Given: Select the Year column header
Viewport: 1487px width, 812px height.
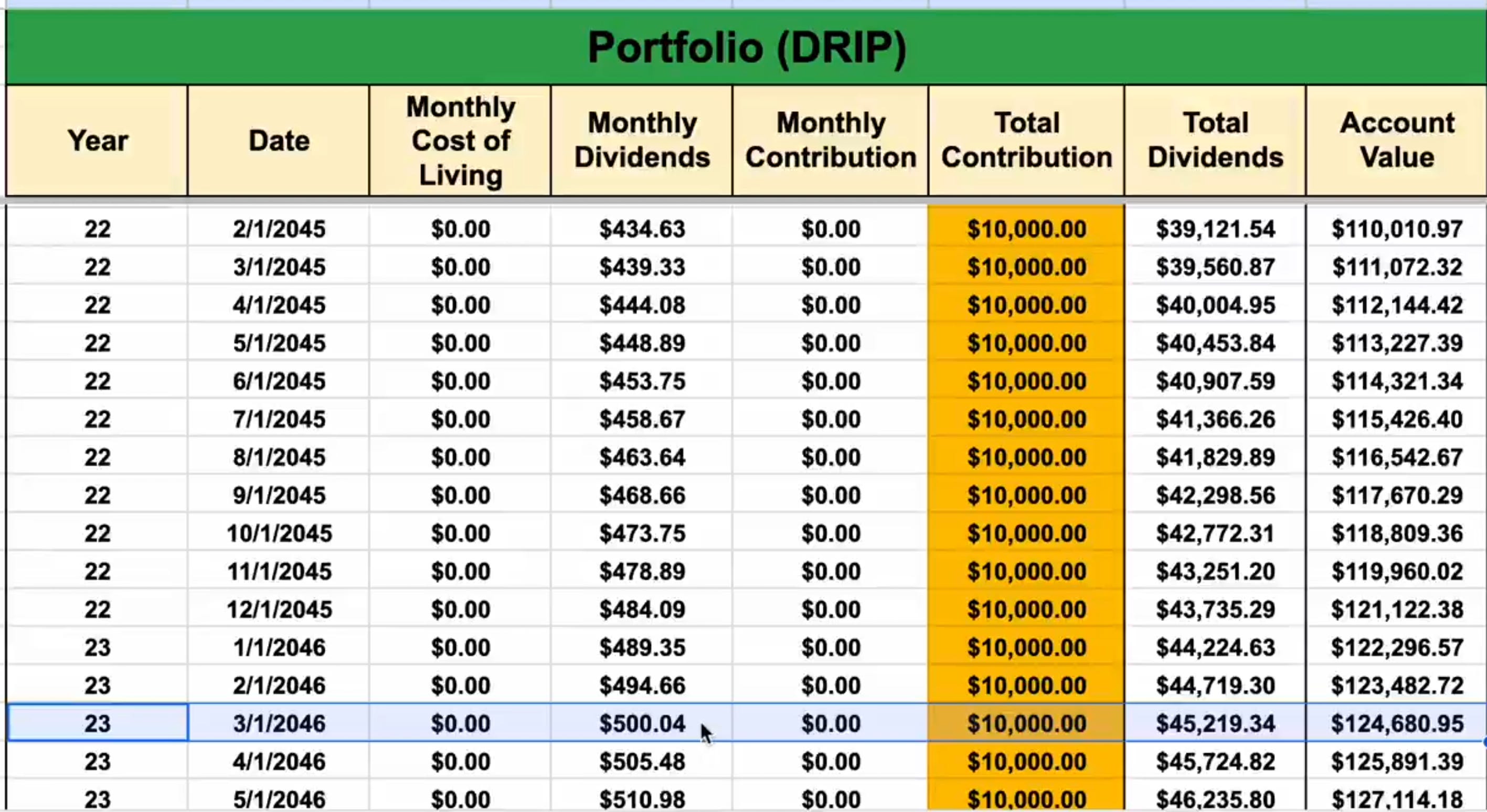Looking at the screenshot, I should click(97, 141).
